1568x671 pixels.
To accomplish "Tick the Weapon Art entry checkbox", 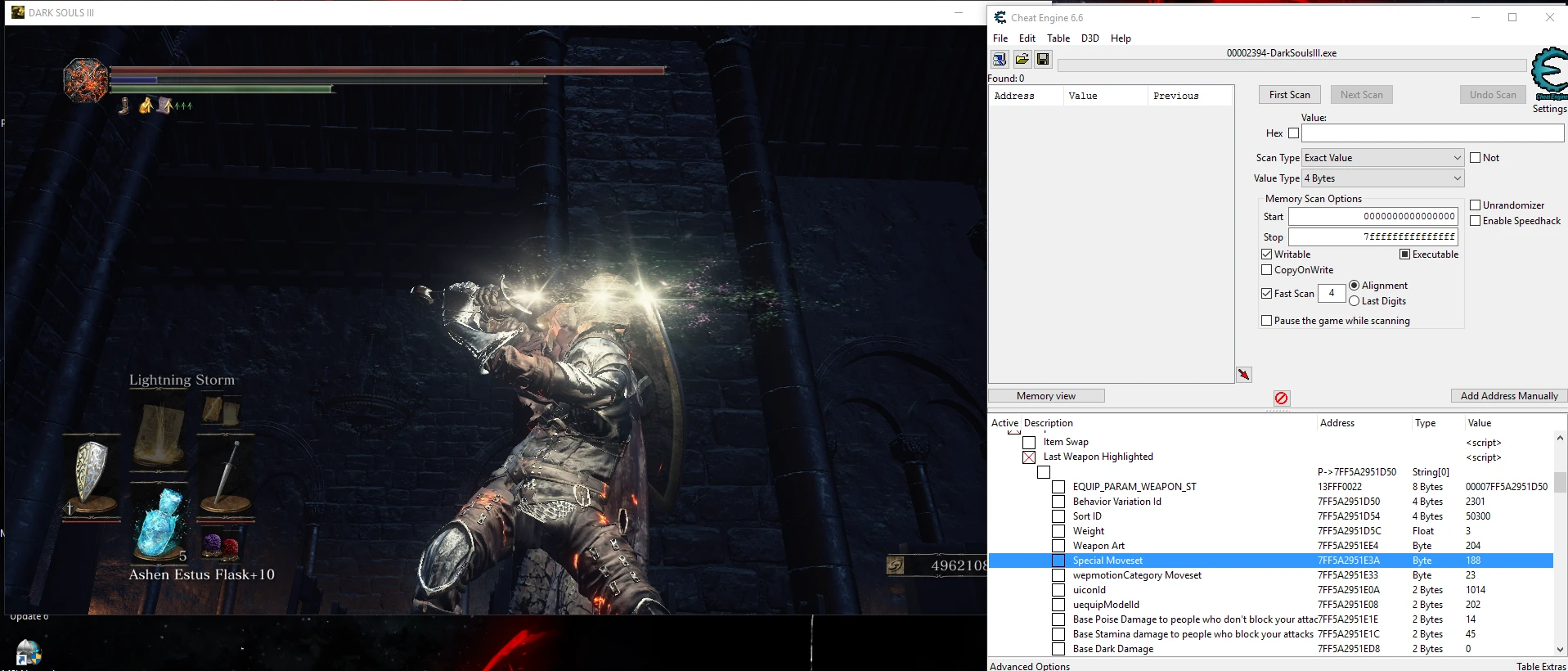I will pos(1058,546).
